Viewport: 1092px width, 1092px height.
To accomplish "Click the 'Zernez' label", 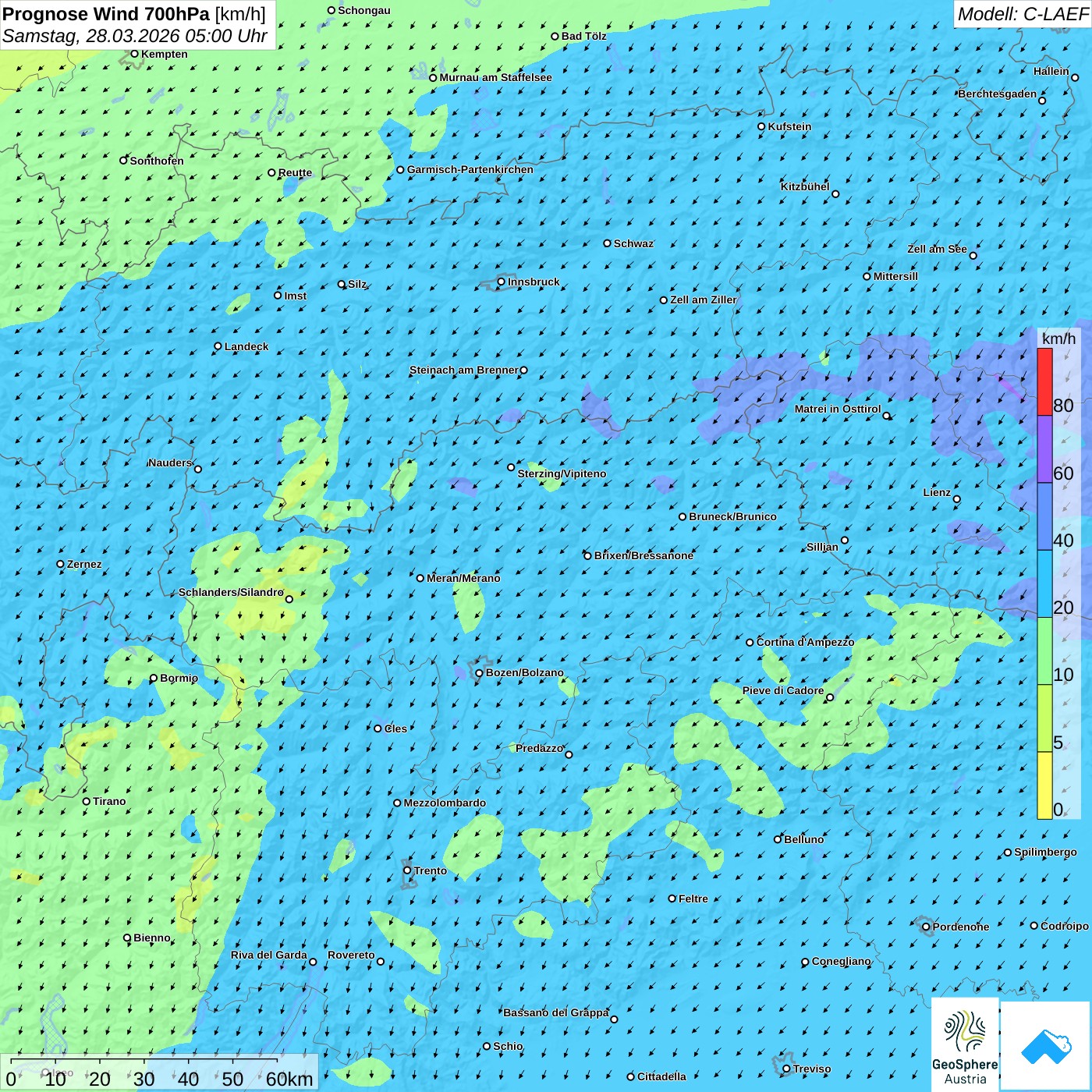I will [x=84, y=564].
